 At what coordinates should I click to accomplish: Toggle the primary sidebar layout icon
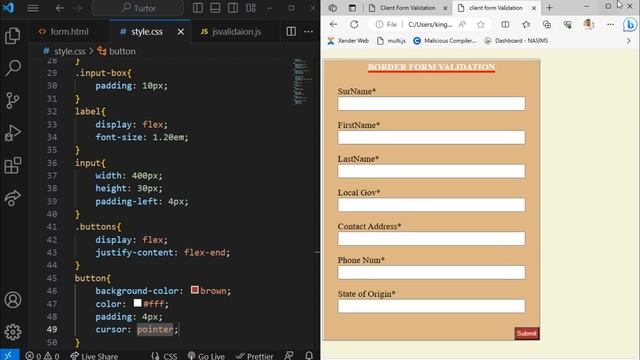[x=198, y=8]
